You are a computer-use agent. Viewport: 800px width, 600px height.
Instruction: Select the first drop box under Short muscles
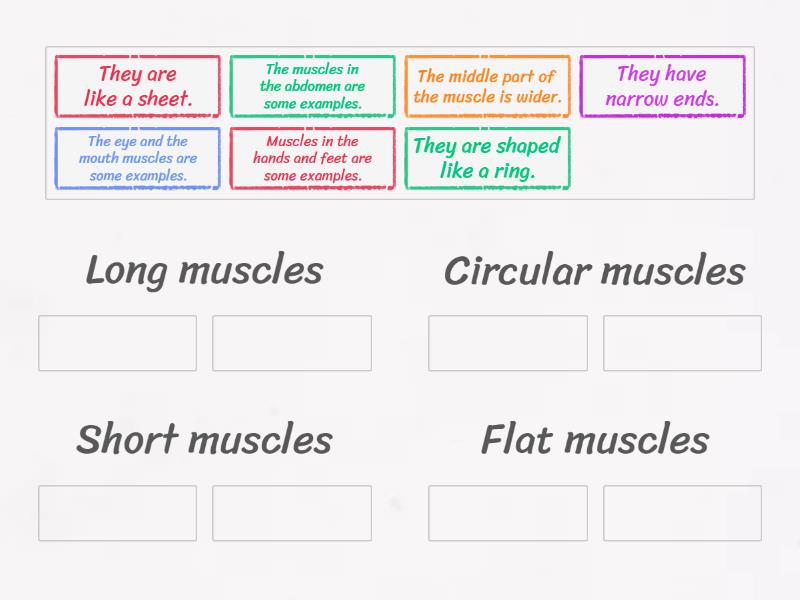pyautogui.click(x=117, y=512)
